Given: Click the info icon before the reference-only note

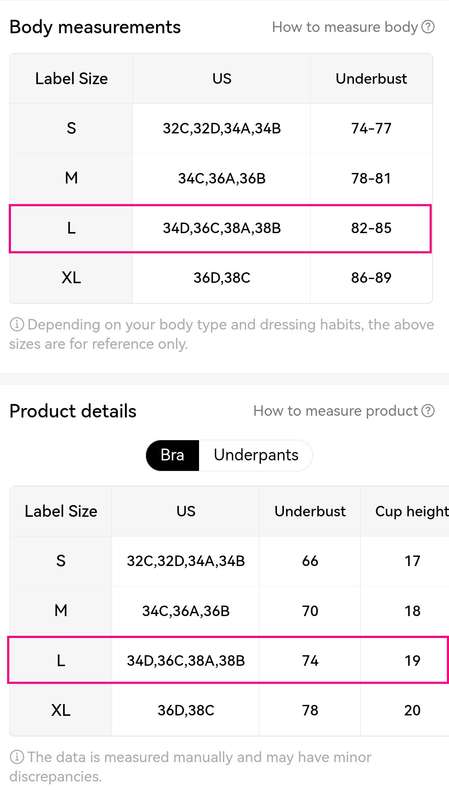Looking at the screenshot, I should (x=16, y=324).
